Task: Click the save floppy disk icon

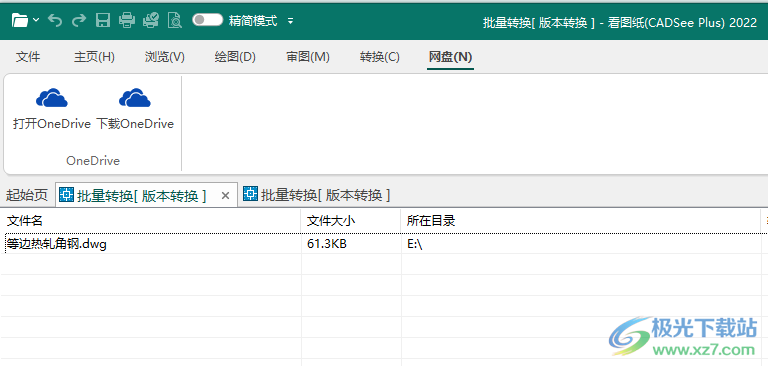Action: pos(102,21)
